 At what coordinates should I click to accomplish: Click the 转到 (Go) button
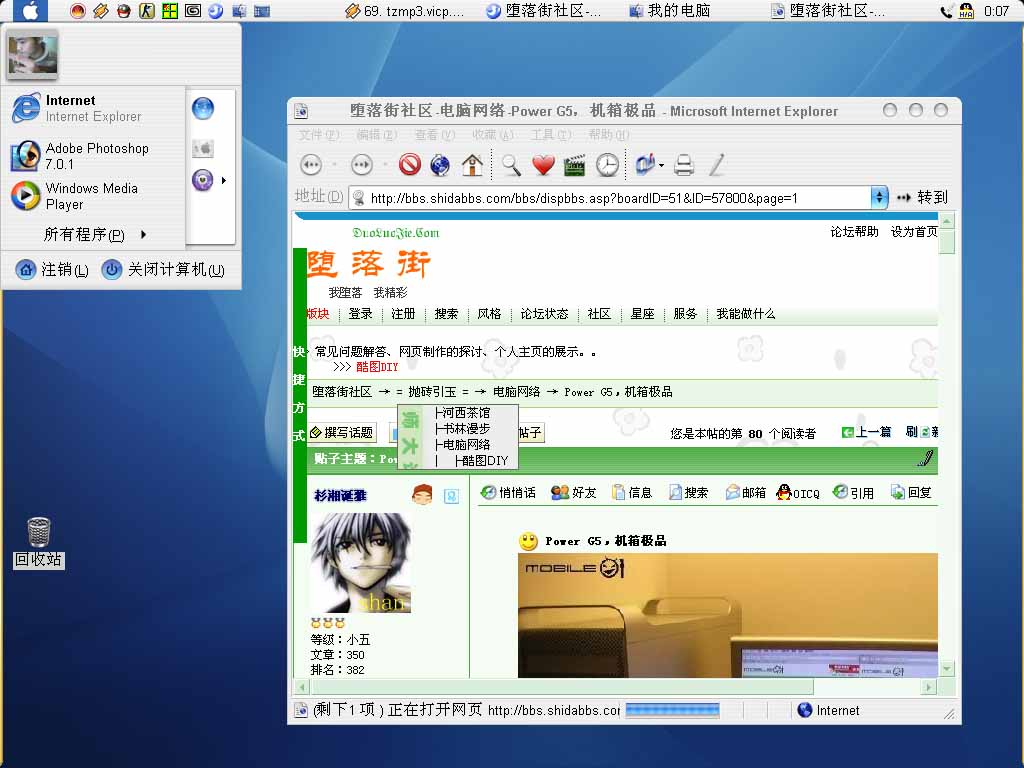(922, 198)
